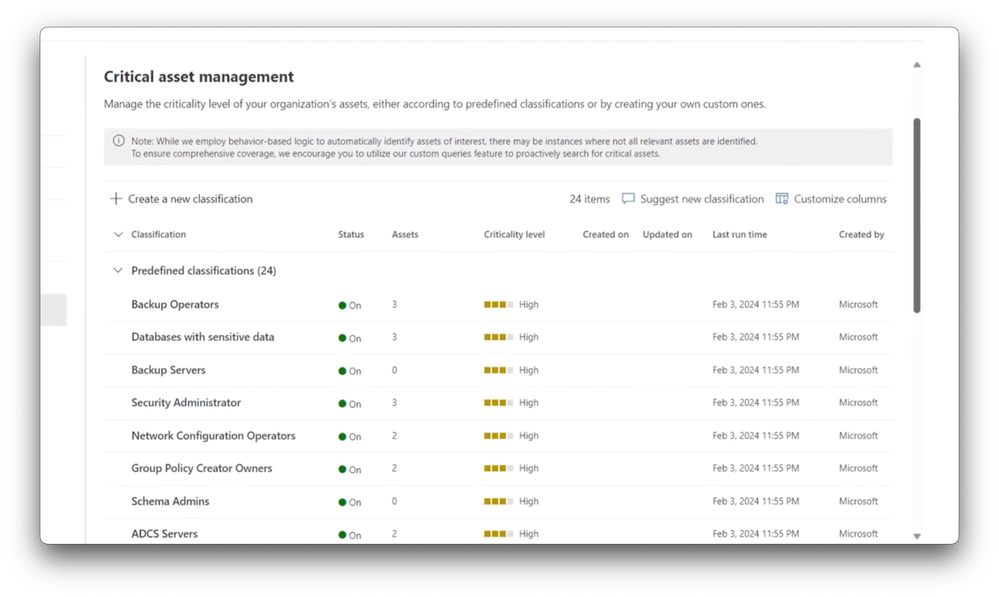The height and width of the screenshot is (597, 999).
Task: Sort by the Created on column header
Action: pyautogui.click(x=605, y=234)
